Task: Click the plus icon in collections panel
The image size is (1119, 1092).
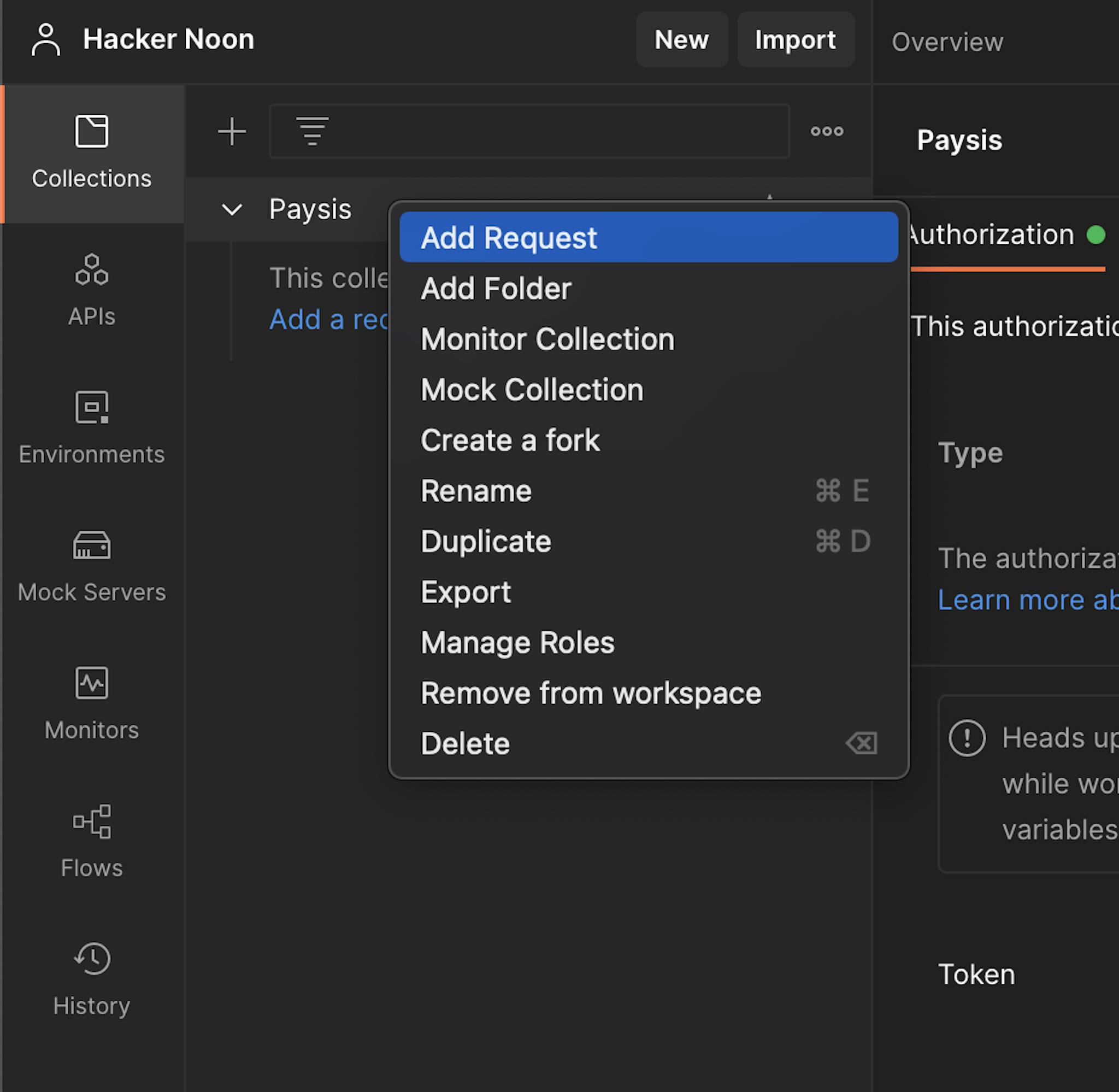Action: coord(231,131)
